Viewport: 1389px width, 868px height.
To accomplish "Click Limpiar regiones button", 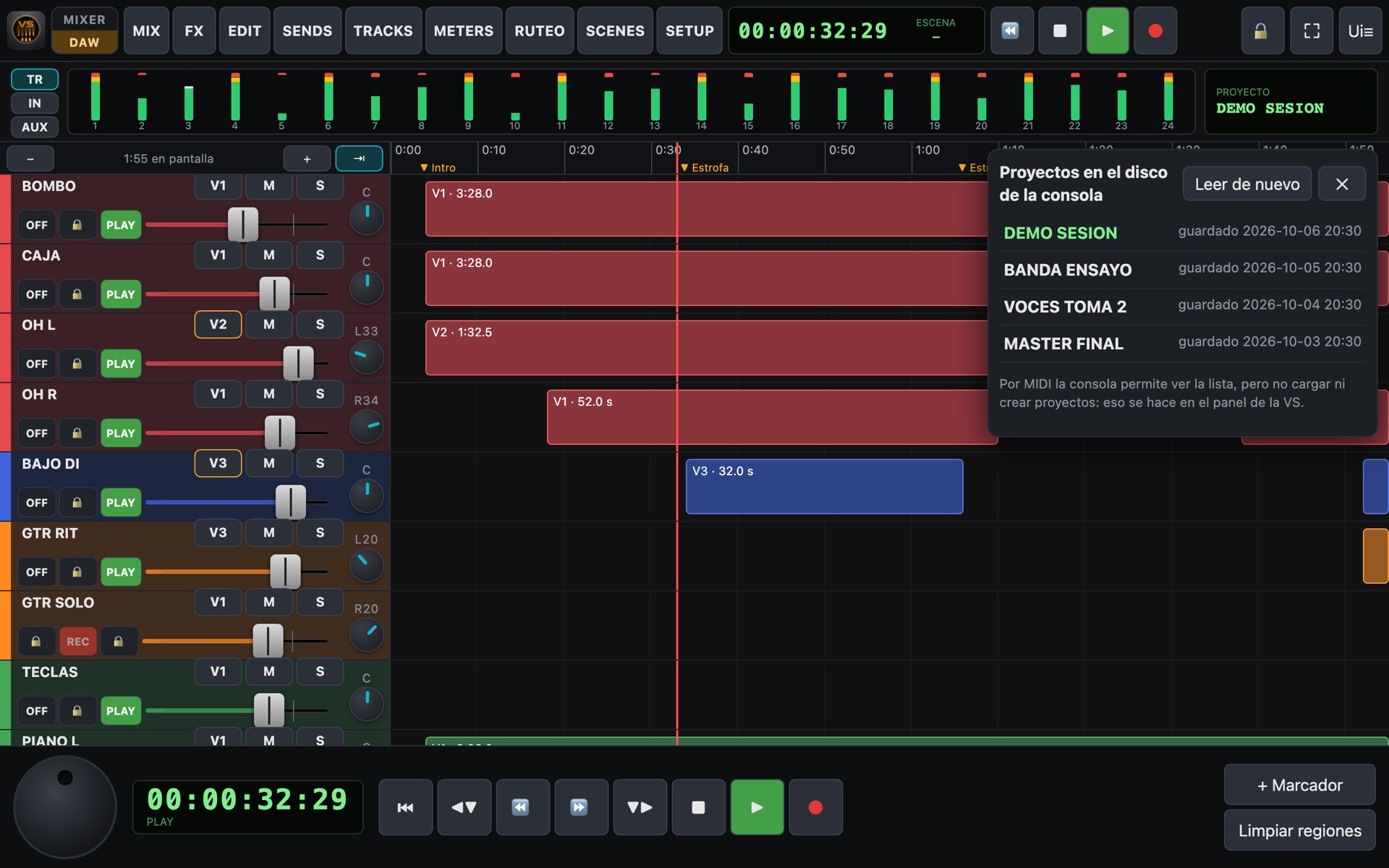I will pyautogui.click(x=1299, y=830).
